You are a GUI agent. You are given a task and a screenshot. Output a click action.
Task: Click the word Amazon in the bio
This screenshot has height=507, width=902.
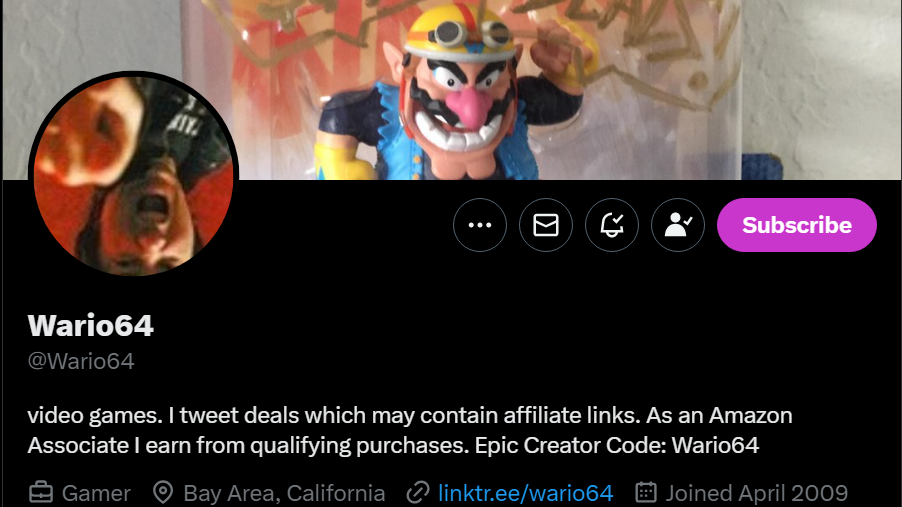click(x=751, y=415)
